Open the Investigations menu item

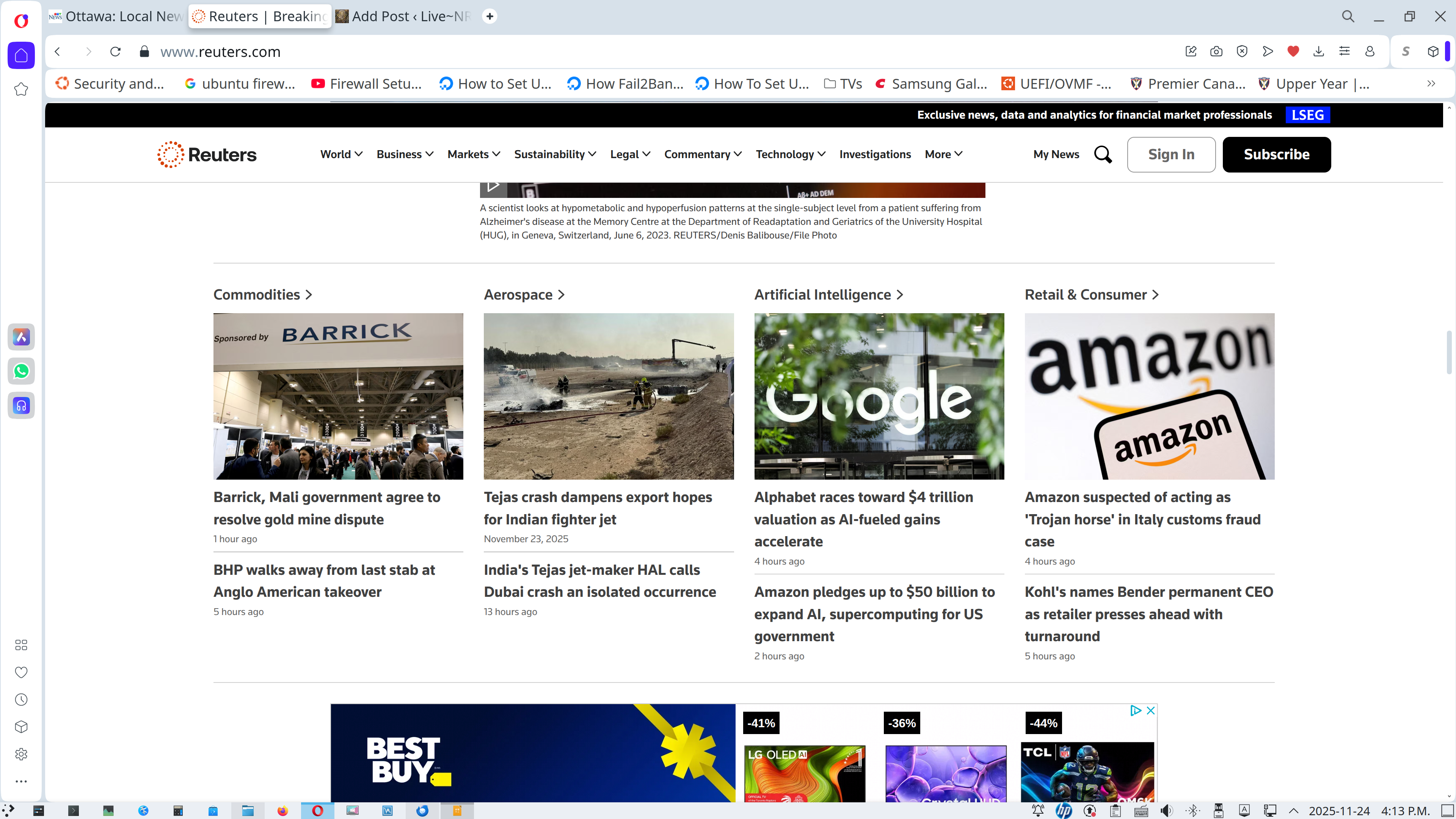click(875, 154)
